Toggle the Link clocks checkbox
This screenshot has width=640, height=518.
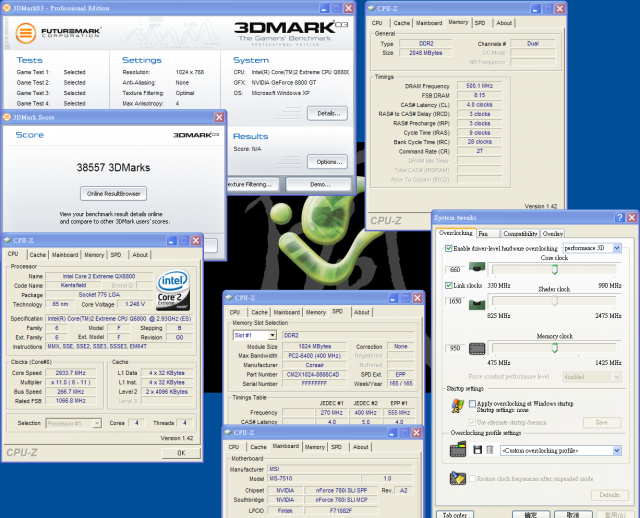click(449, 285)
